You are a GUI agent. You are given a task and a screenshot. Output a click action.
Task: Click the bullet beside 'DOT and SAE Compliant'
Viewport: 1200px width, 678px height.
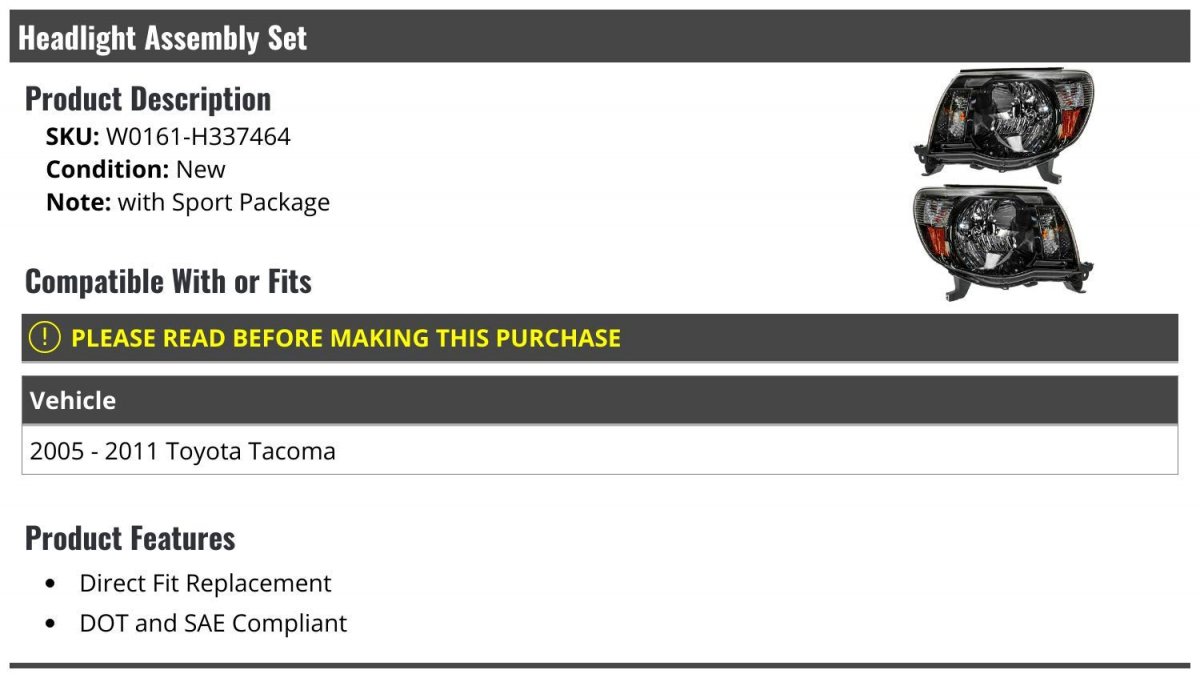52,623
